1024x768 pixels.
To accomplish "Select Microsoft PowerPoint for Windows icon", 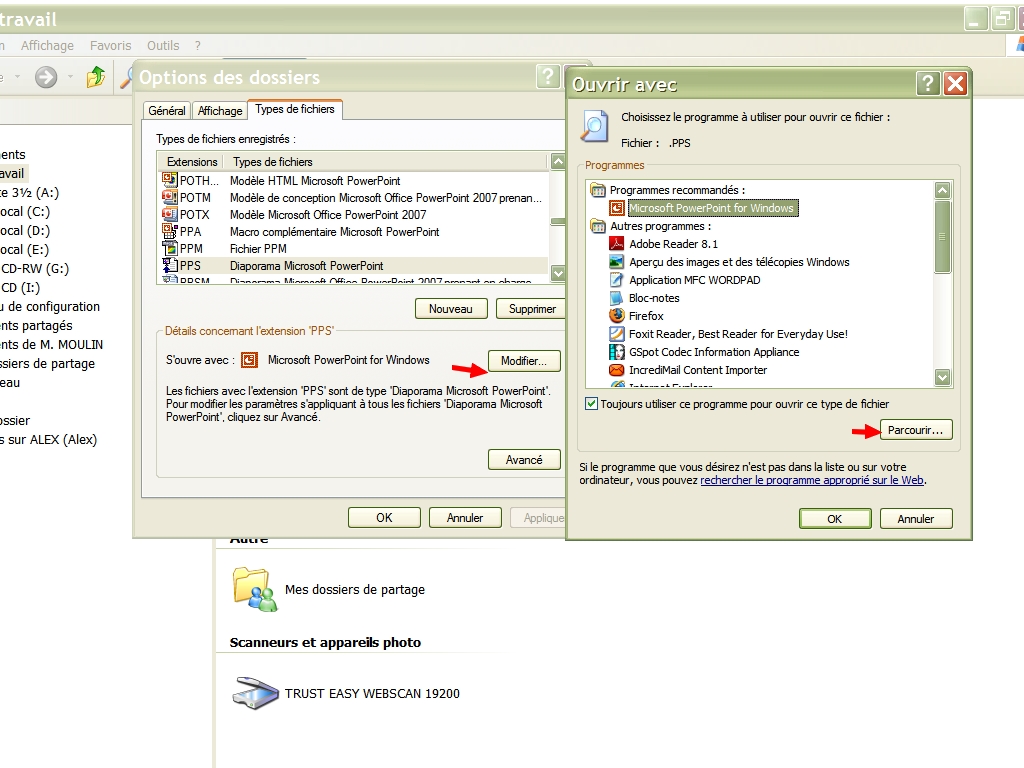I will tap(618, 208).
